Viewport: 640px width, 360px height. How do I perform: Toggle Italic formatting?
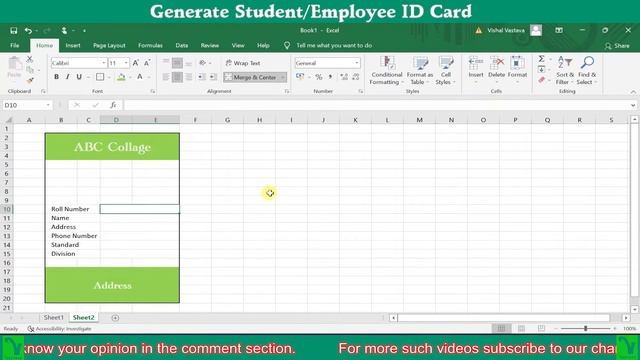coord(67,77)
